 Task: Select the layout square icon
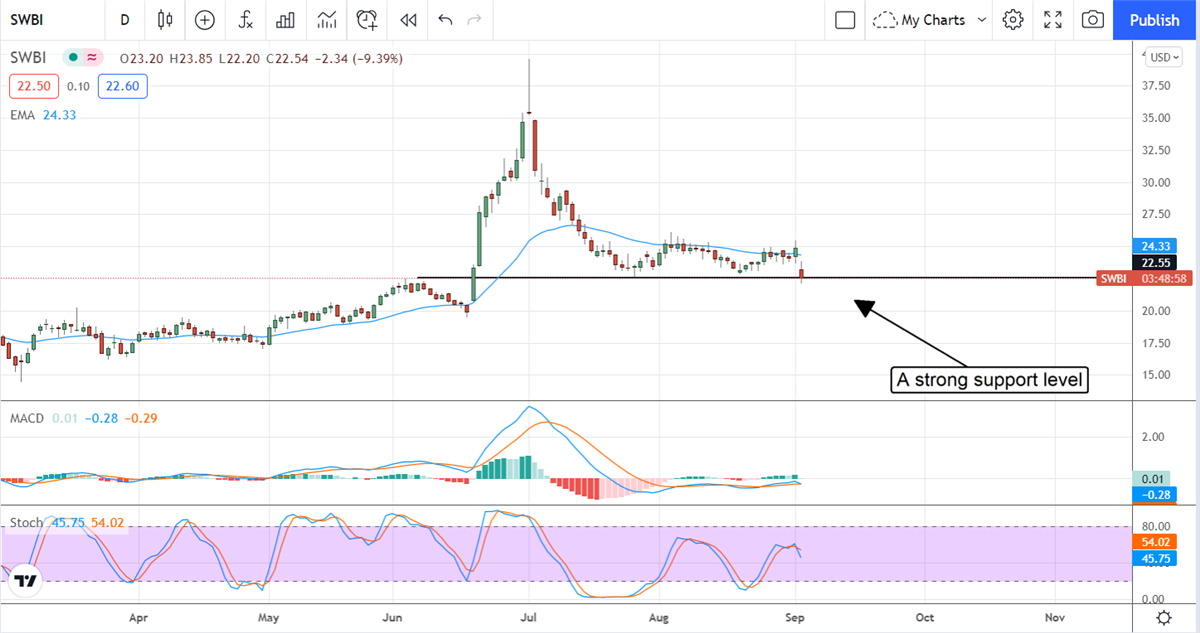click(845, 19)
